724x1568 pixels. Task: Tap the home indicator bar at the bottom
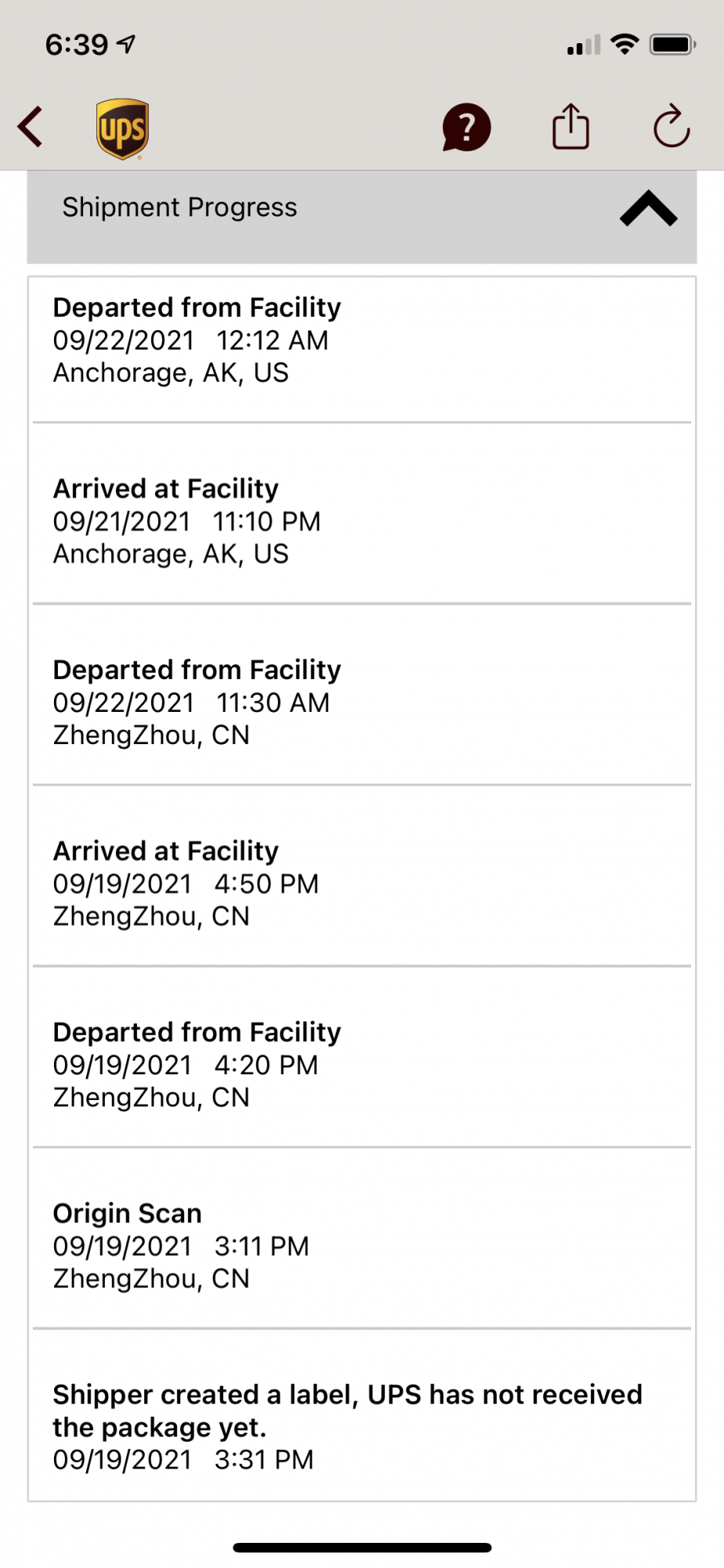[362, 1548]
